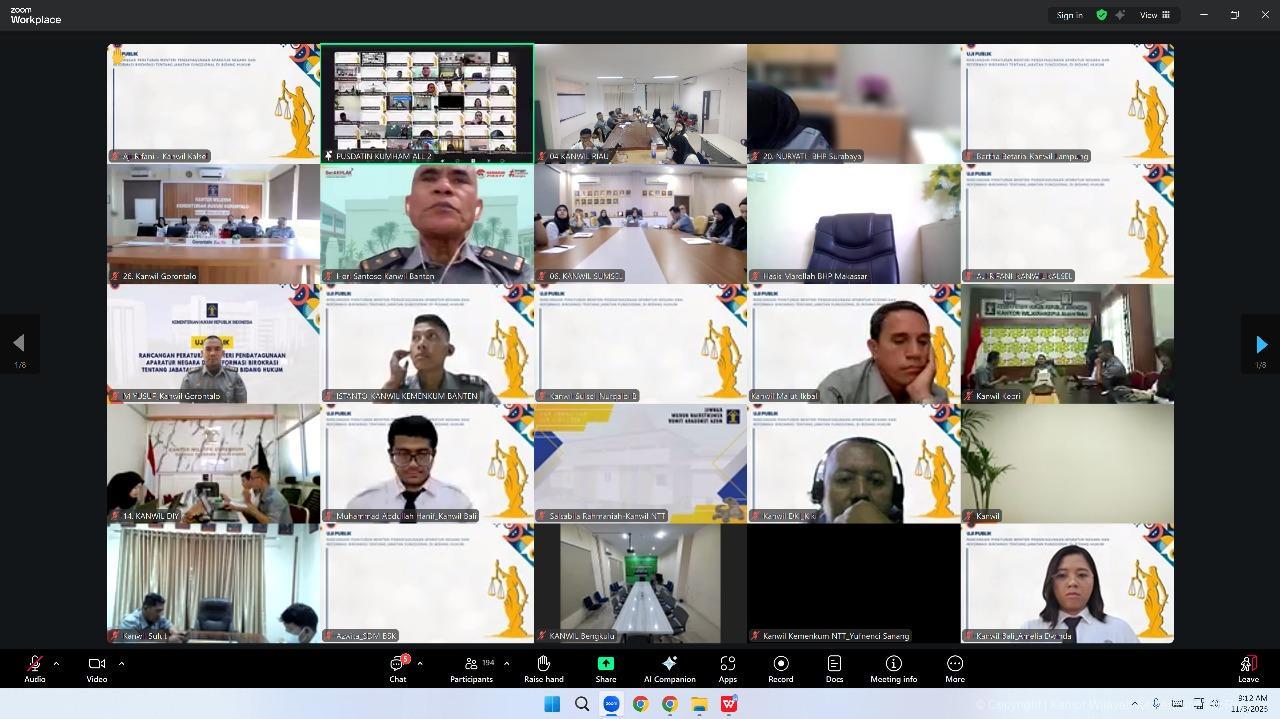Open the AI Companion
This screenshot has height=719, width=1280.
[669, 668]
